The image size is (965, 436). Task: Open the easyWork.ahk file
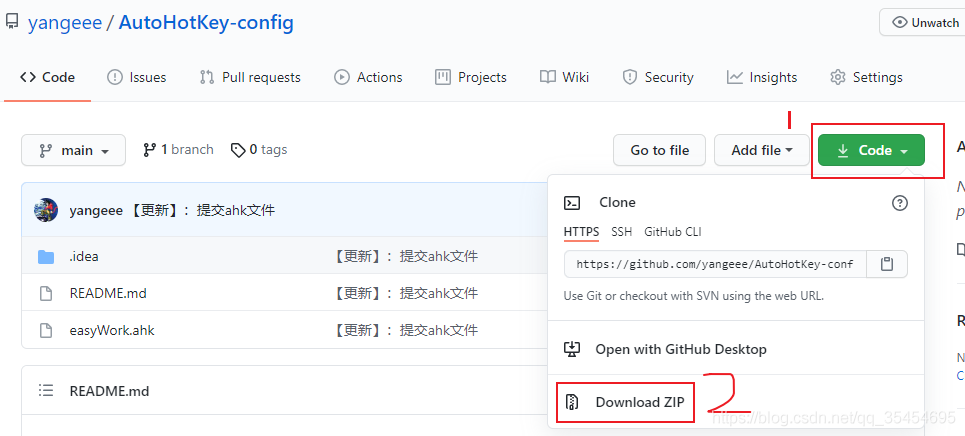112,331
